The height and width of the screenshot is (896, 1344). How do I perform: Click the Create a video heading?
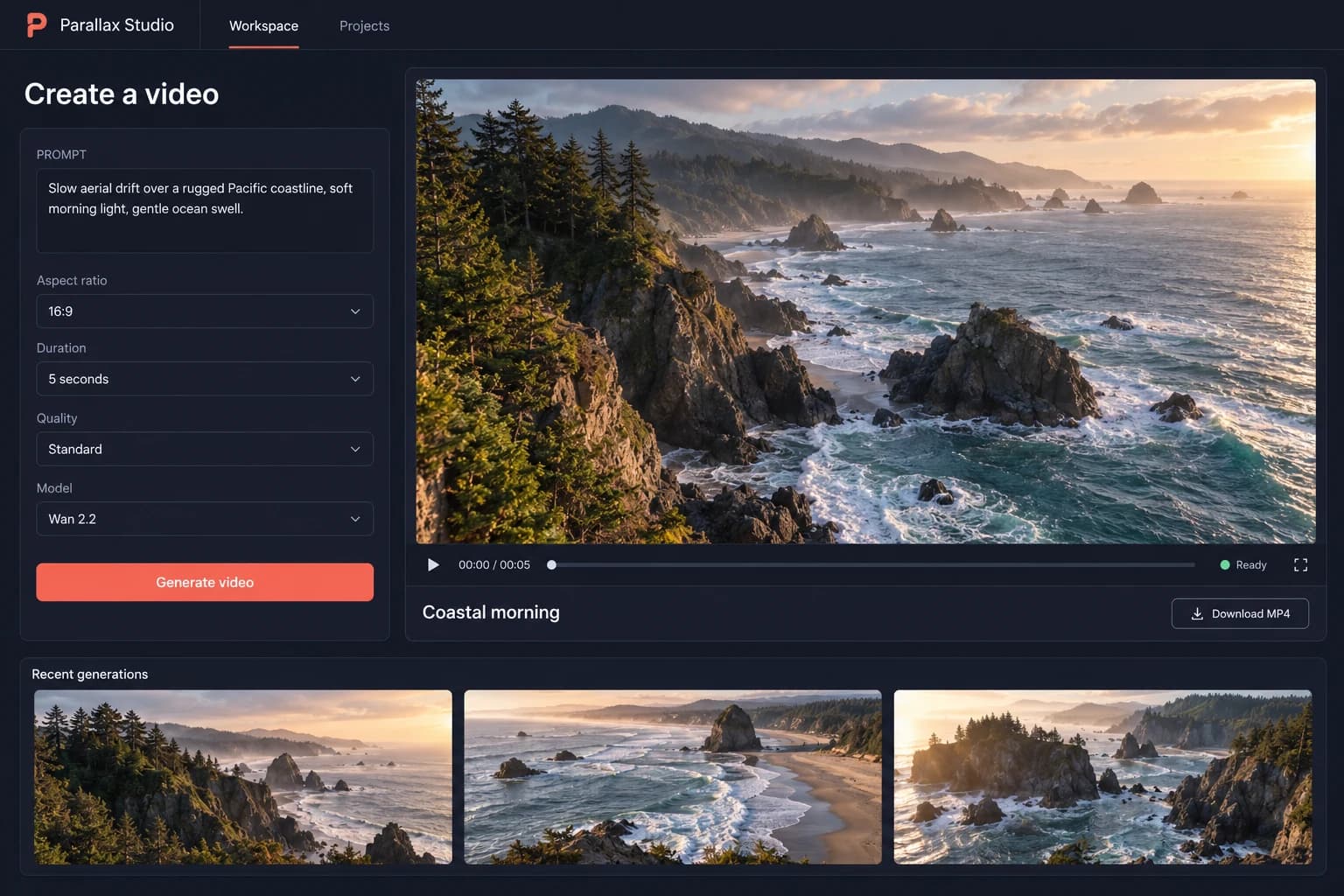122,94
